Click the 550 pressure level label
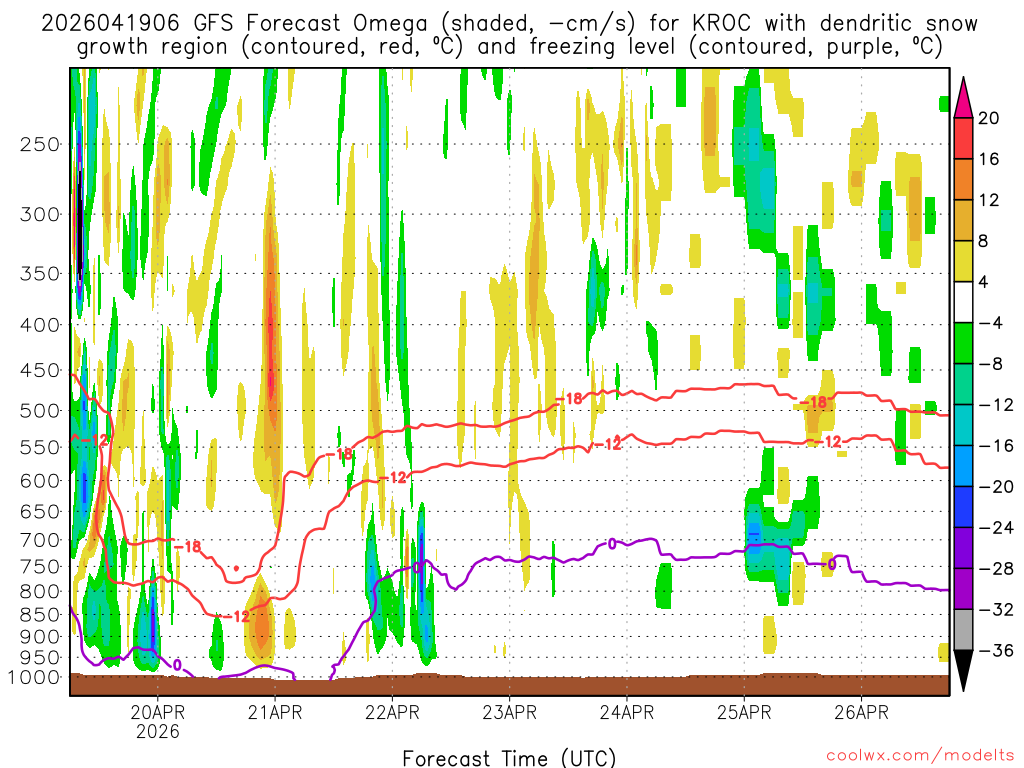 [40, 447]
